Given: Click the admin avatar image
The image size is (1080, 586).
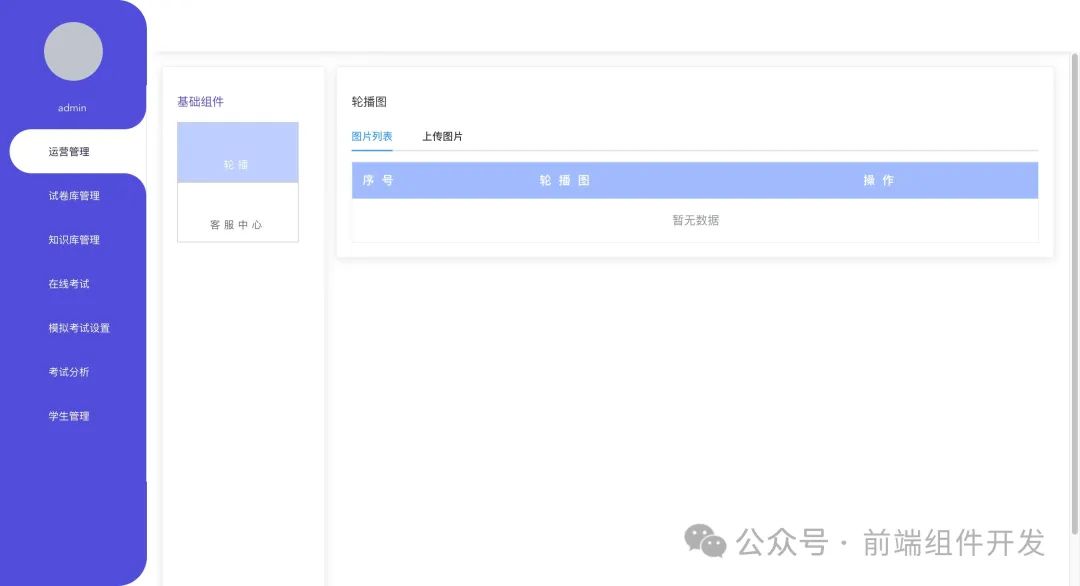Looking at the screenshot, I should pos(74,51).
